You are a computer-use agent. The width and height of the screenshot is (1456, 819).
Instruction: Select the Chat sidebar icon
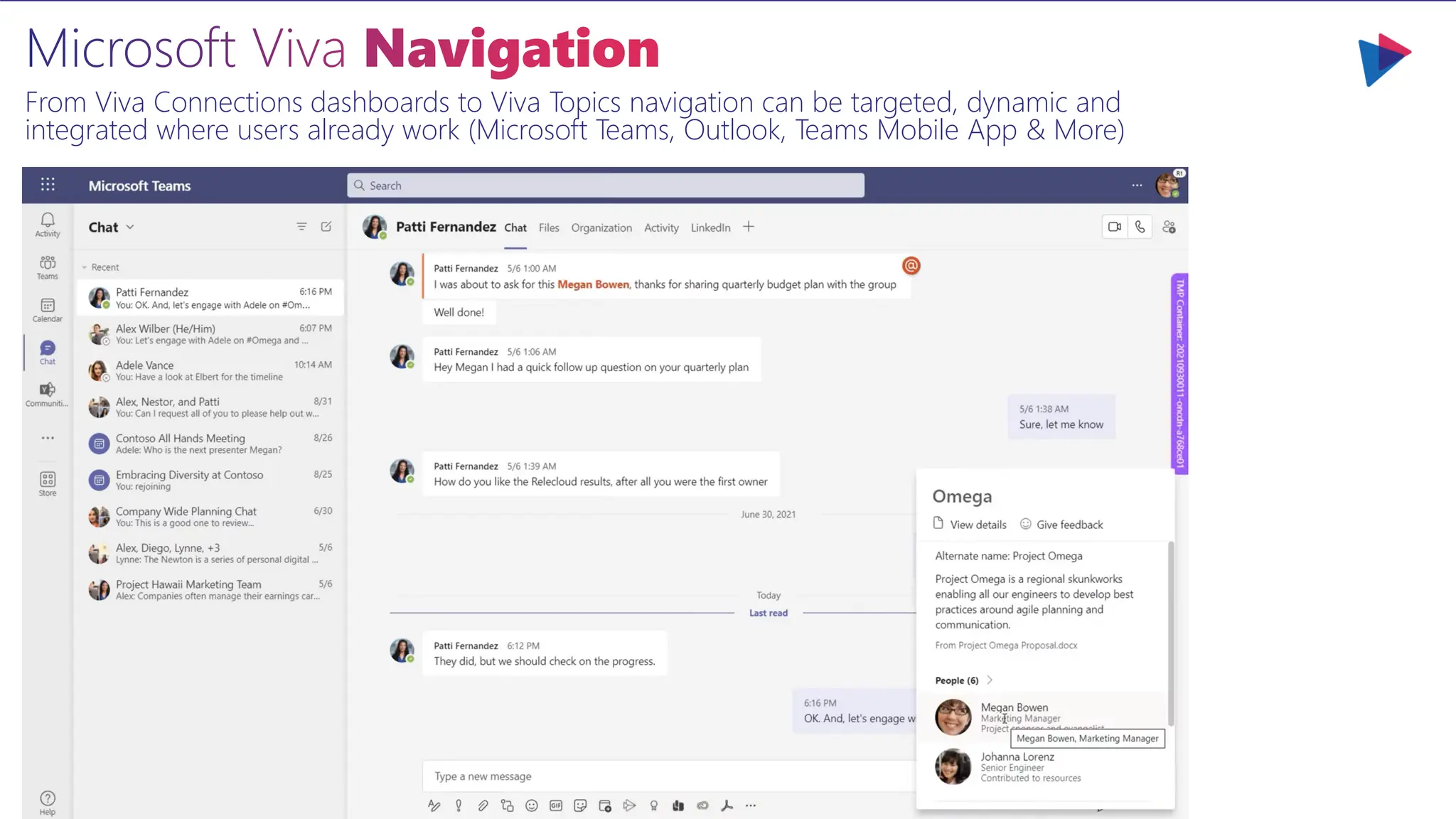pyautogui.click(x=48, y=352)
